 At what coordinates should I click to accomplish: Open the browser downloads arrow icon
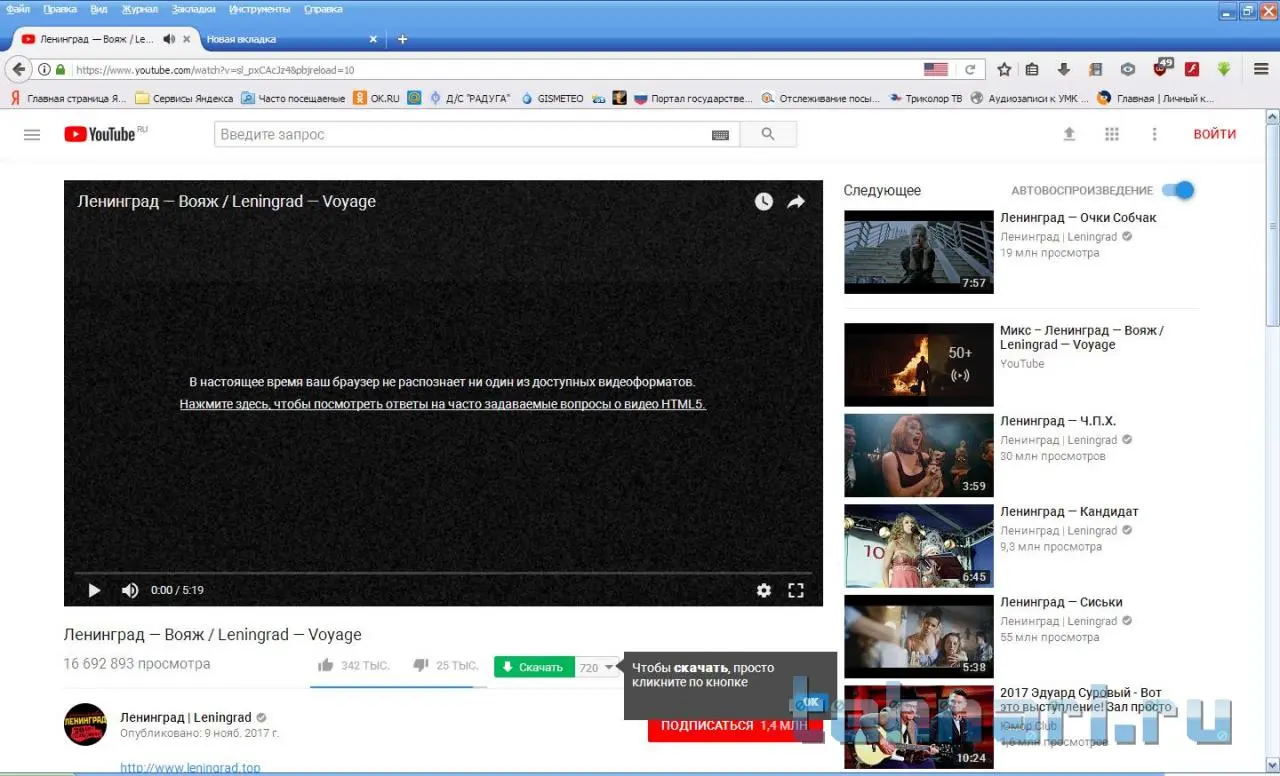pos(1064,70)
